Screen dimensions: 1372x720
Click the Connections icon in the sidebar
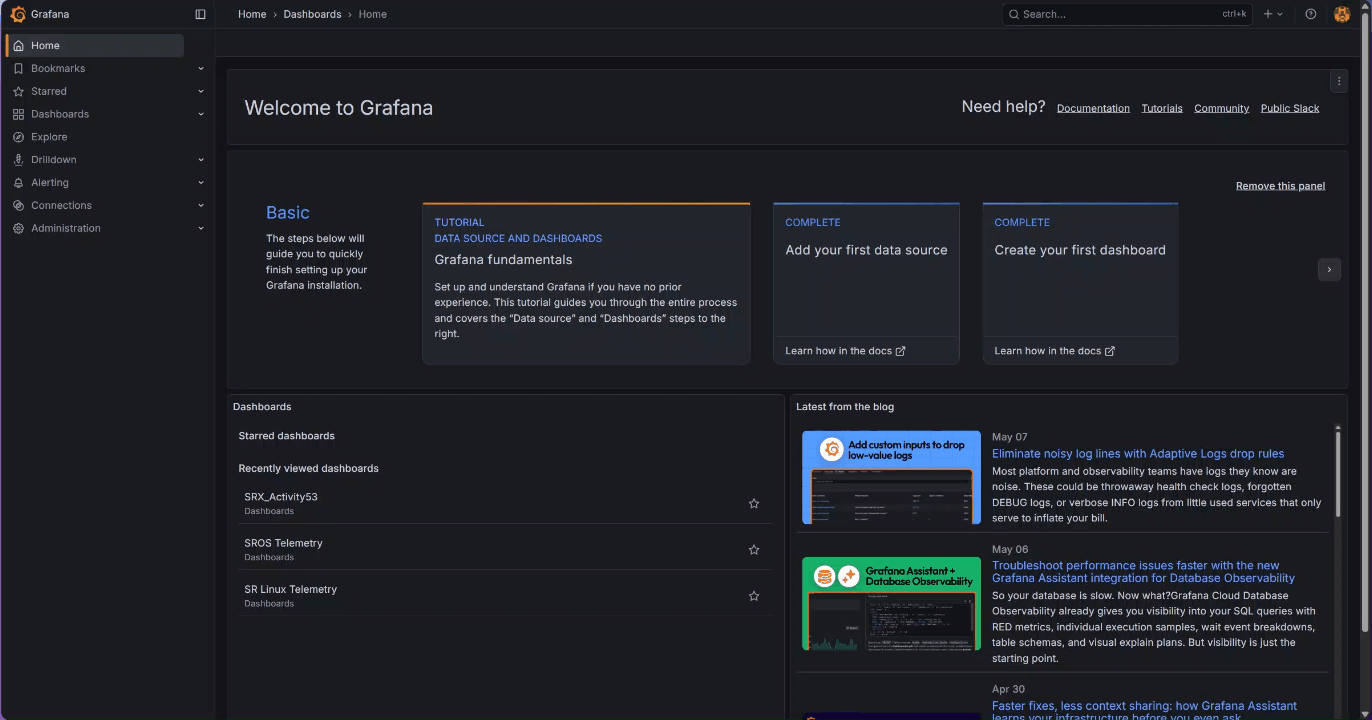point(19,206)
